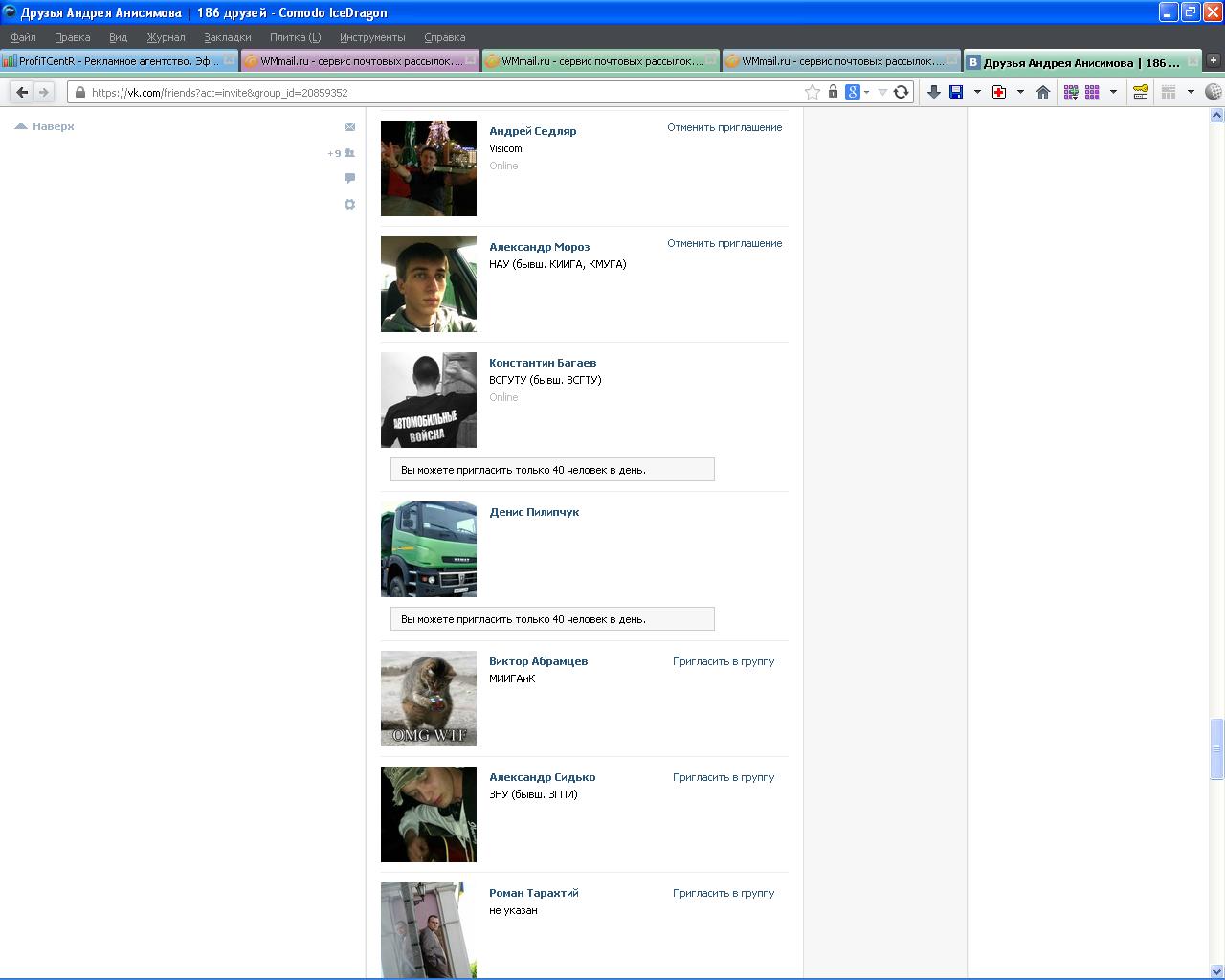1225x980 pixels.
Task: Cancel the invitation for Андрей Седляр
Action: pos(724,127)
